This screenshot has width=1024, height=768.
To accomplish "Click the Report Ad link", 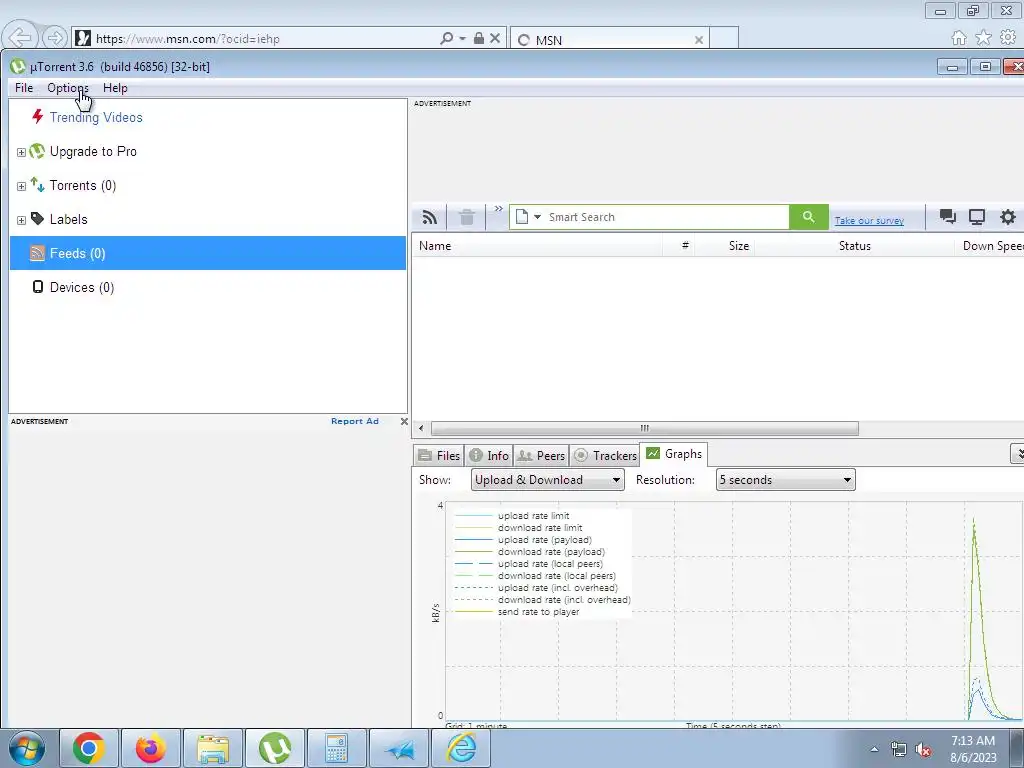I will (x=355, y=421).
